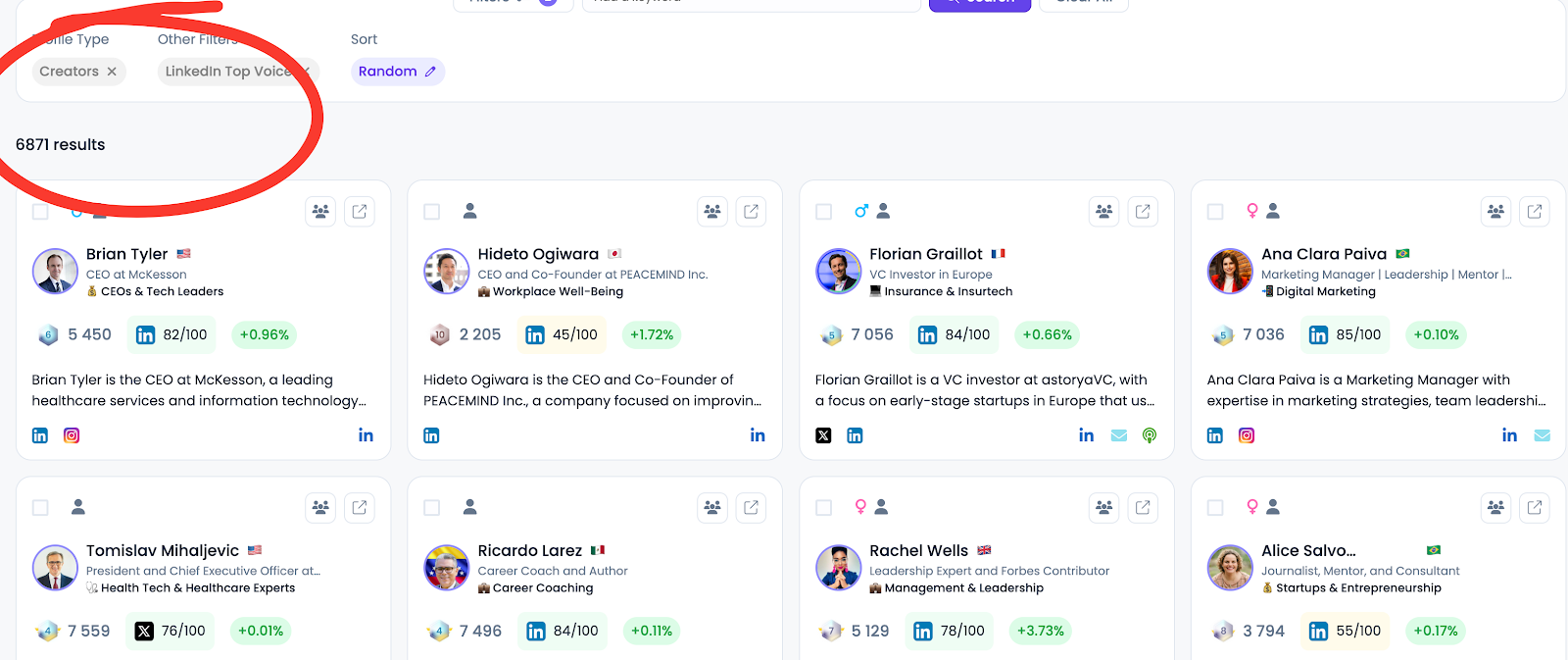Click Ricardo Larez's profile avatar
Screen dimensions: 1568x660
447,568
